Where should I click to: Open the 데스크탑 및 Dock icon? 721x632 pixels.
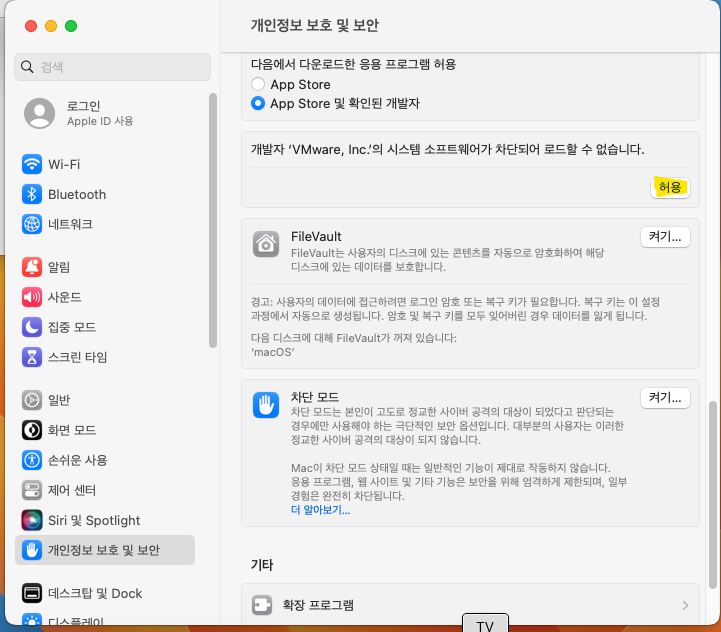point(32,593)
